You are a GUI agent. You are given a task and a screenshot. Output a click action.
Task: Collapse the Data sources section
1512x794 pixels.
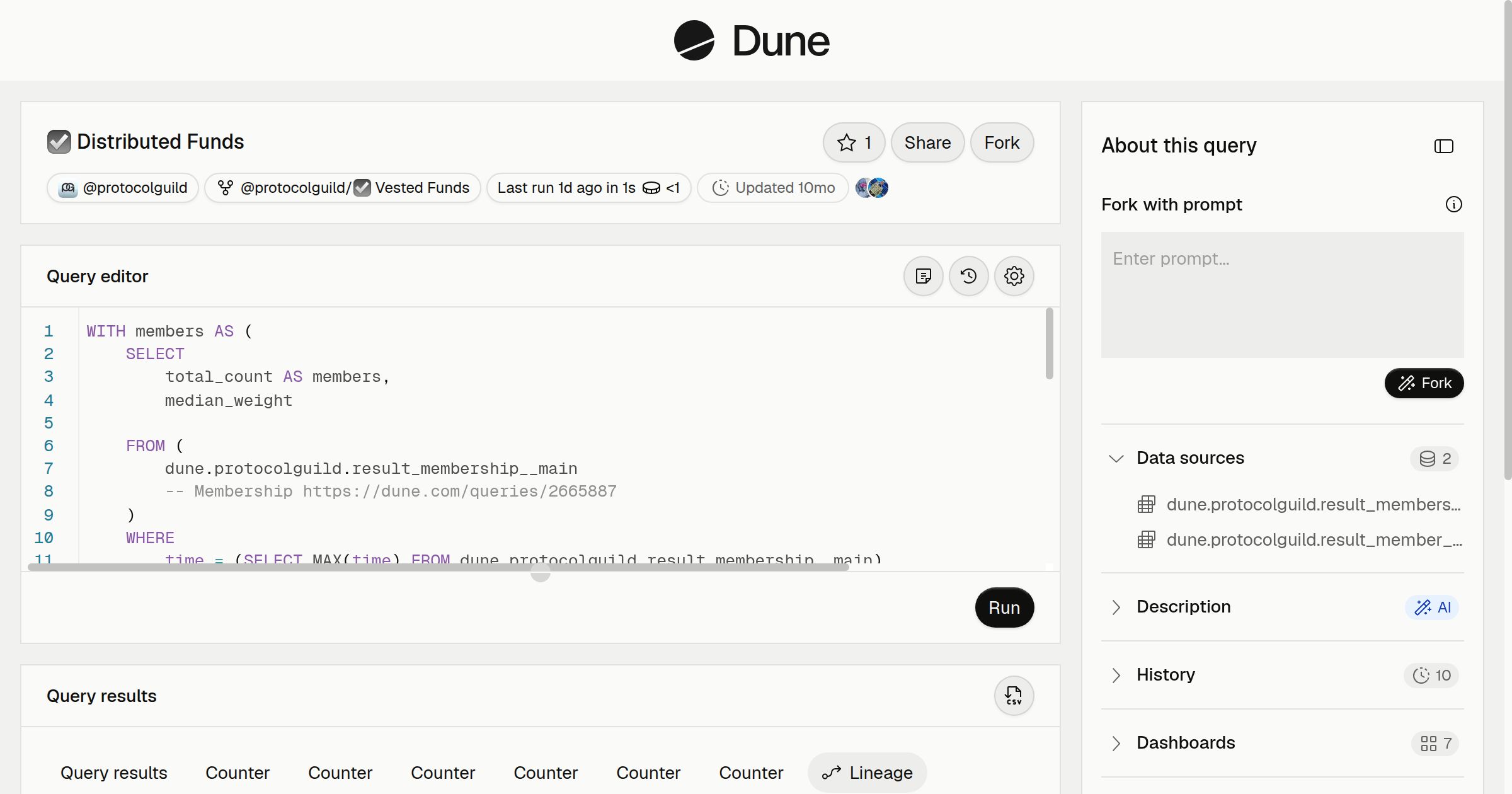coord(1116,458)
